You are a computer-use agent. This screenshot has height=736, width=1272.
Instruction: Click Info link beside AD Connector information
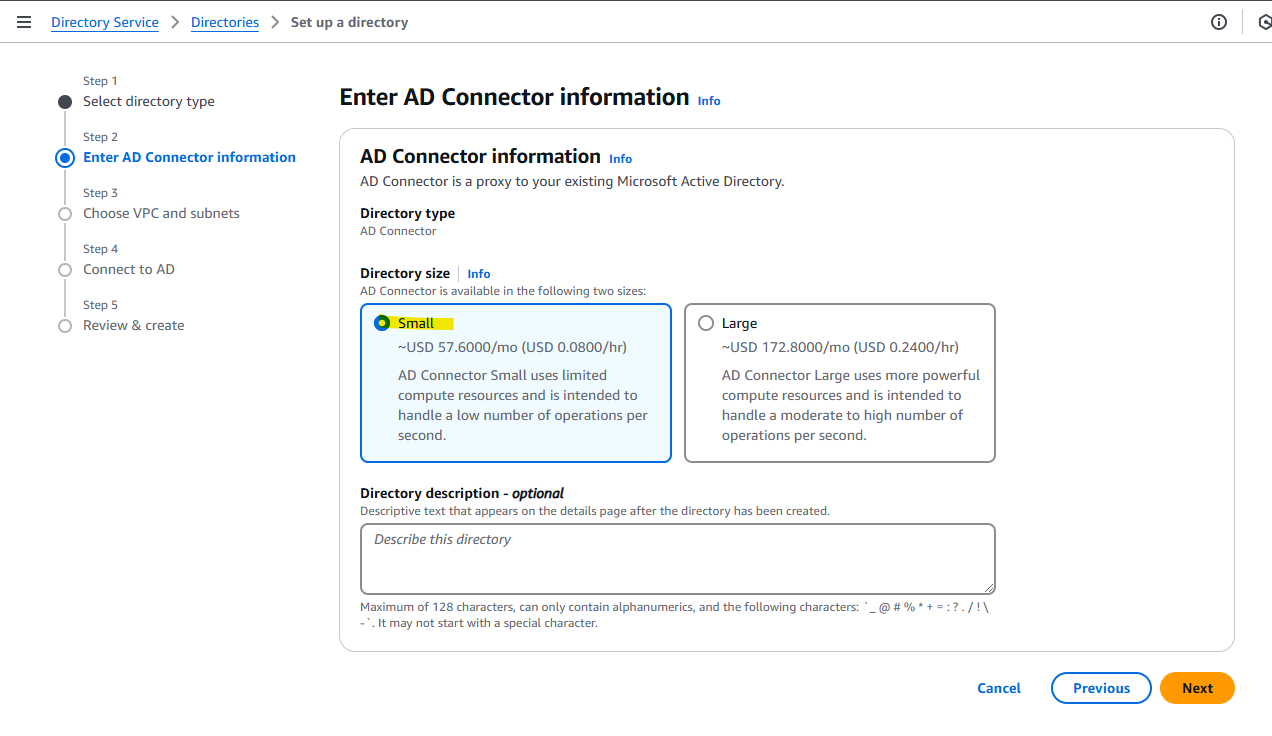click(620, 159)
